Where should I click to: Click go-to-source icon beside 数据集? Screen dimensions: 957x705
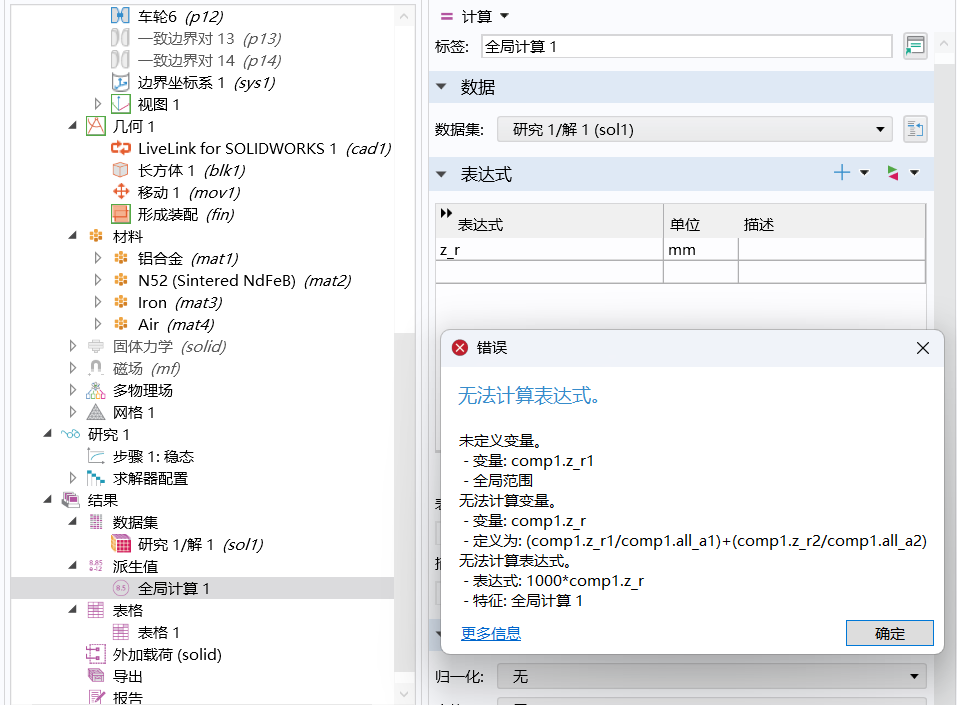coord(915,129)
